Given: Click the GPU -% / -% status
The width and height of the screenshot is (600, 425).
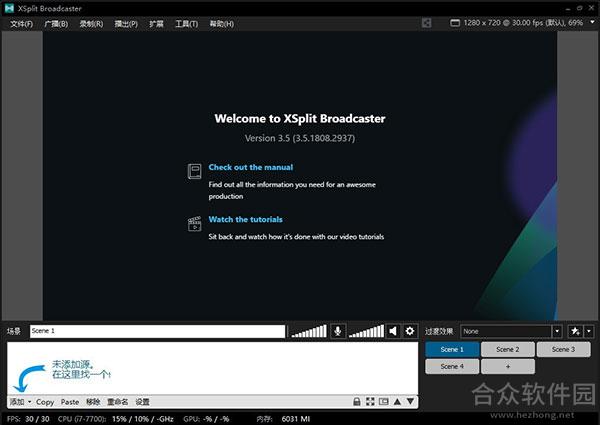Looking at the screenshot, I should (206, 419).
